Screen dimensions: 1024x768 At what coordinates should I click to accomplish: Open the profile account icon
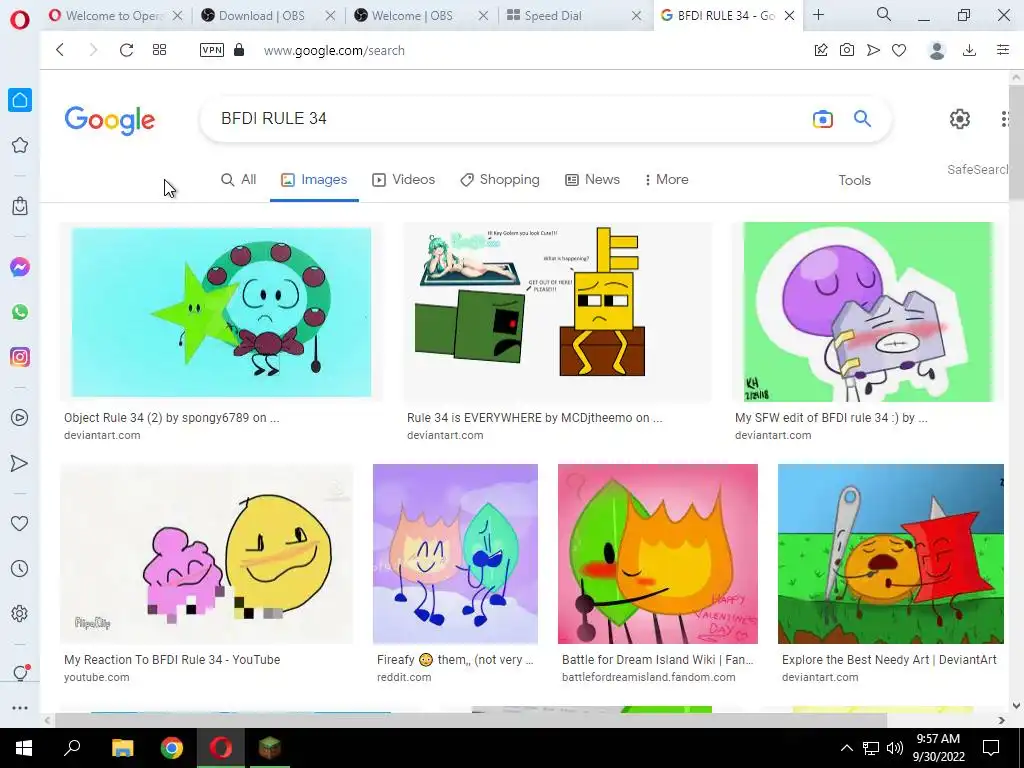(937, 50)
